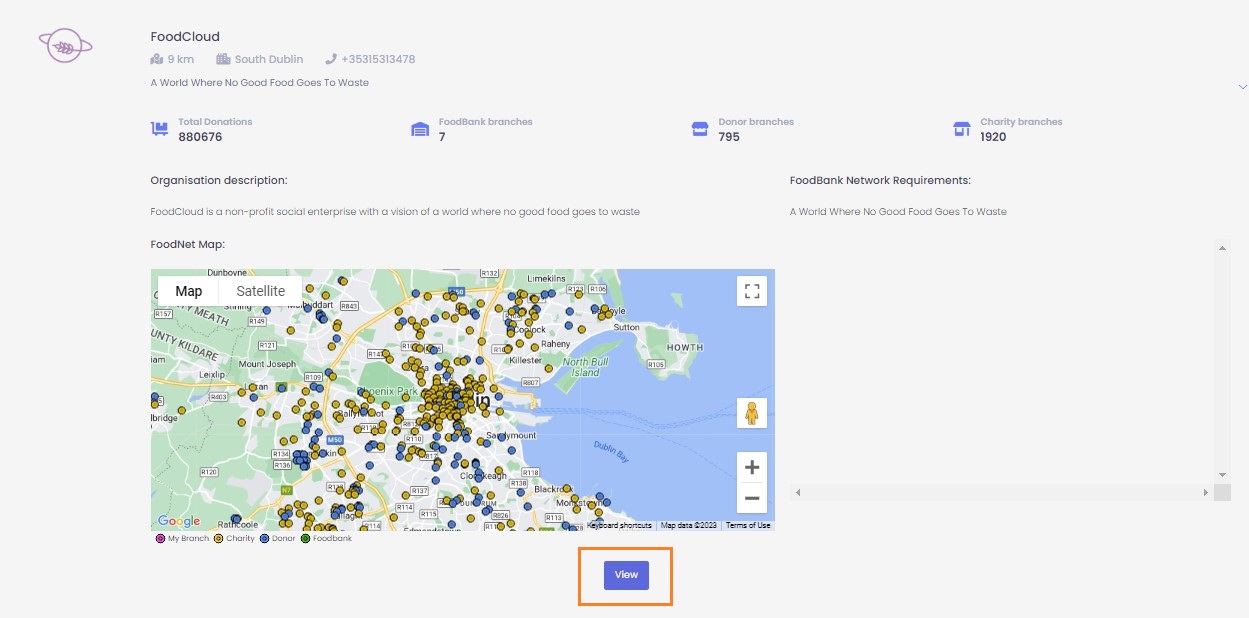Click the Organisation description heading

click(219, 181)
